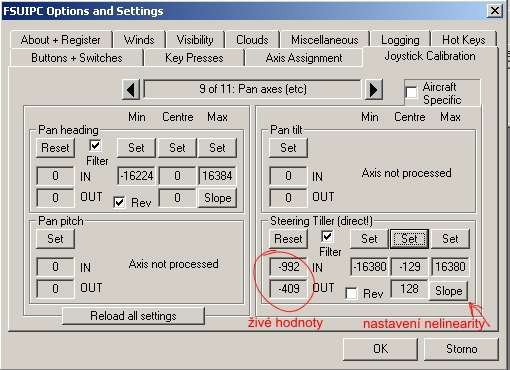Click Set button in Pan tilt
The height and width of the screenshot is (370, 510).
(x=288, y=148)
